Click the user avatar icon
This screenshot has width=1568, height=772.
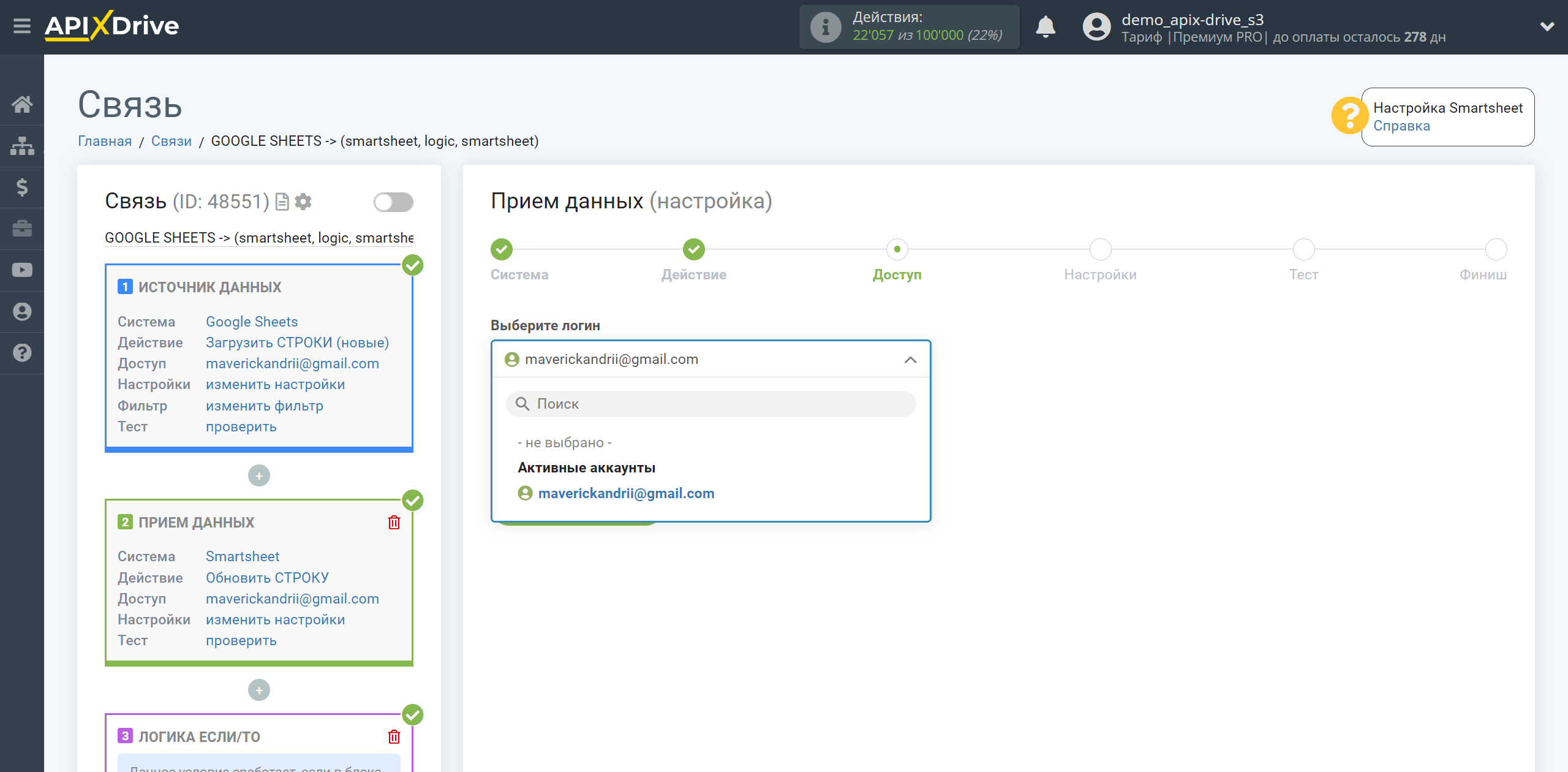click(x=1096, y=27)
